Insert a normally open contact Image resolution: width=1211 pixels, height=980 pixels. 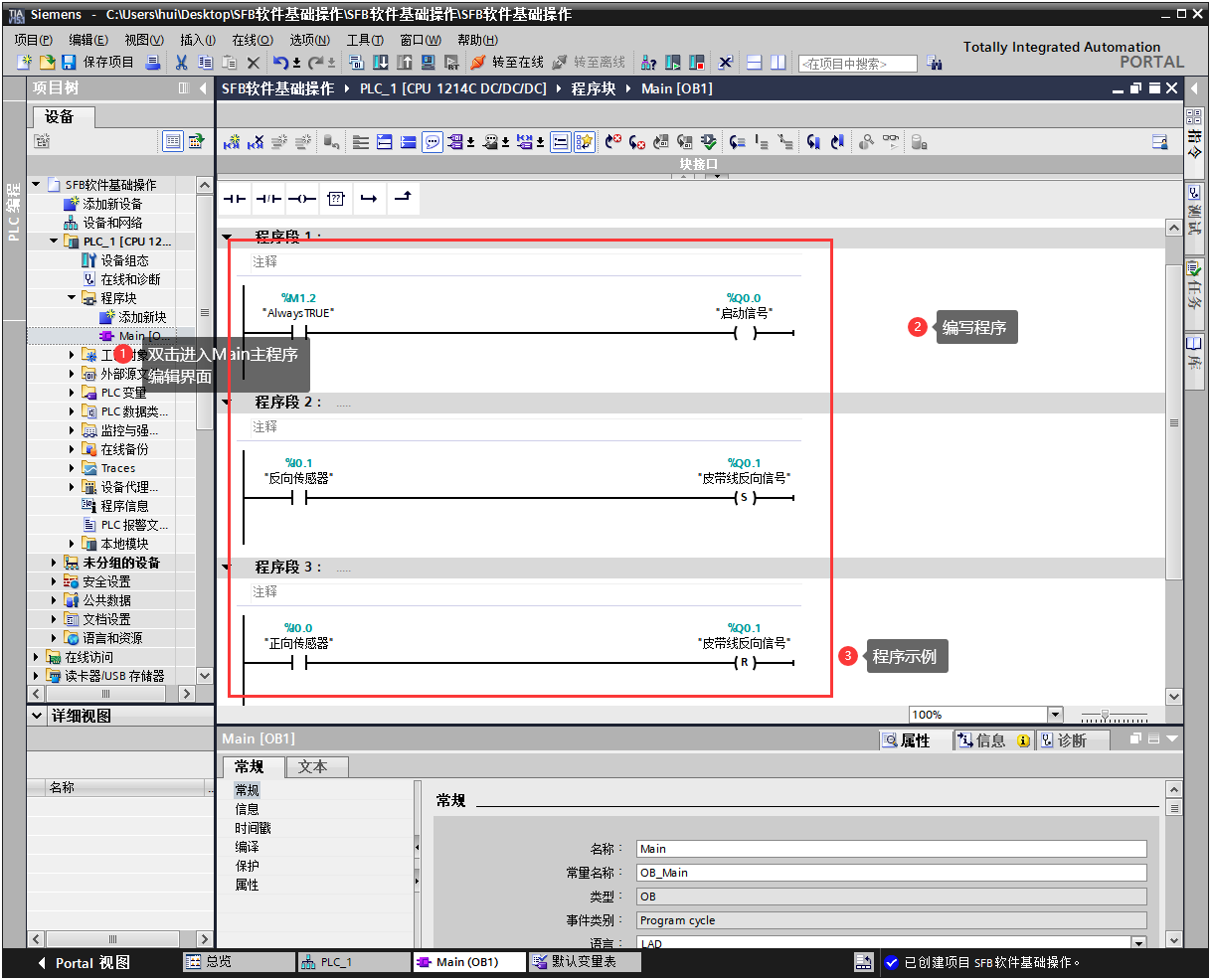point(235,199)
